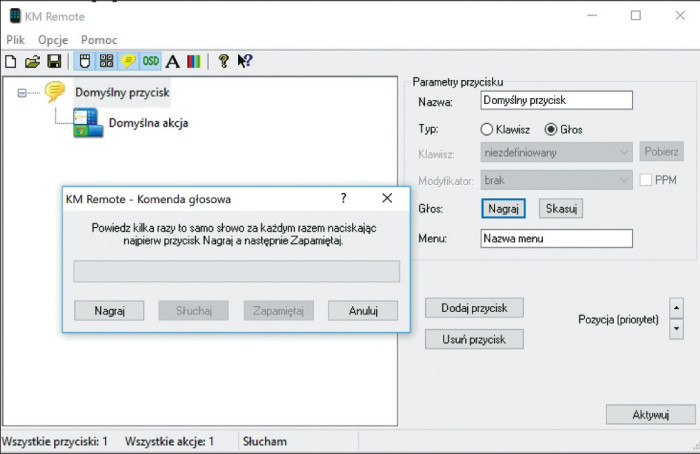Click the Słuchaj button in dialog

194,311
